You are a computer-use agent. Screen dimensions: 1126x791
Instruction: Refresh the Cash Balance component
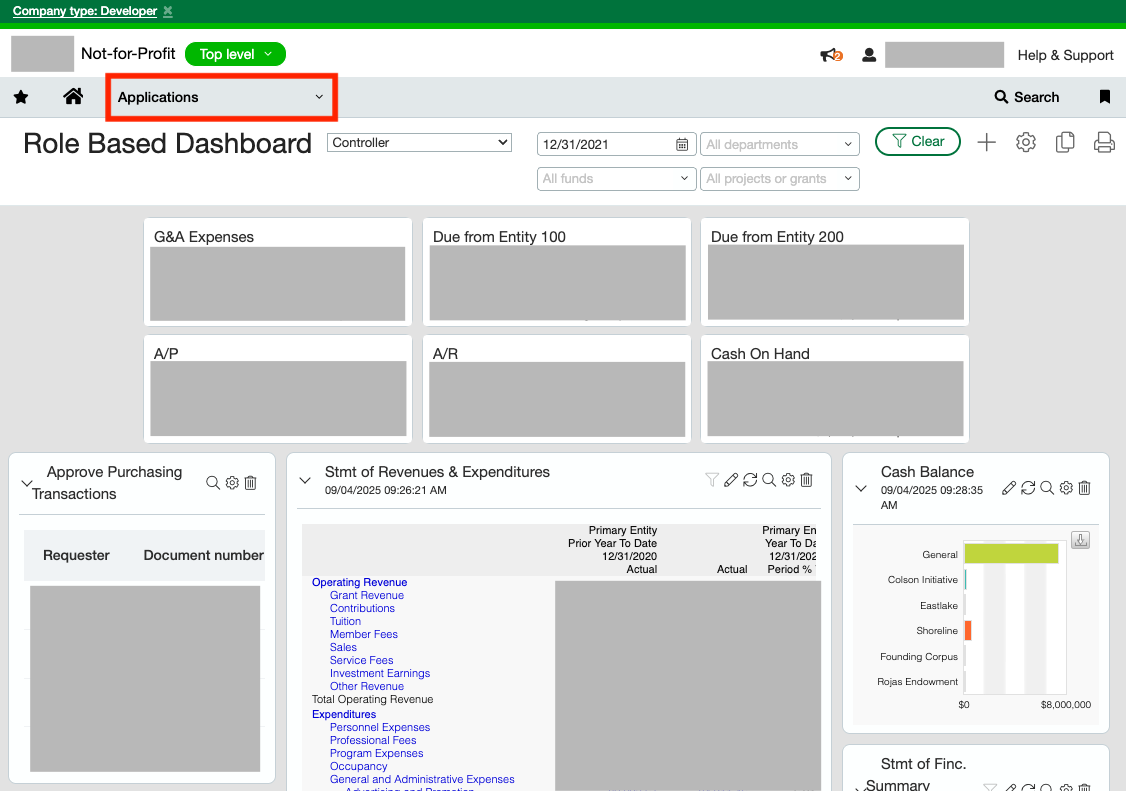(1028, 488)
